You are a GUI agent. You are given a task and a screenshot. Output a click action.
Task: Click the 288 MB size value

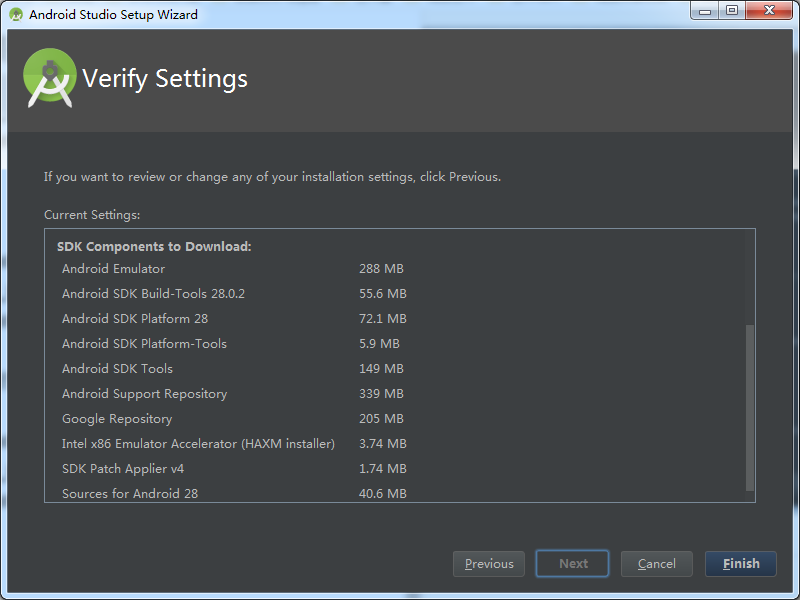tap(381, 269)
